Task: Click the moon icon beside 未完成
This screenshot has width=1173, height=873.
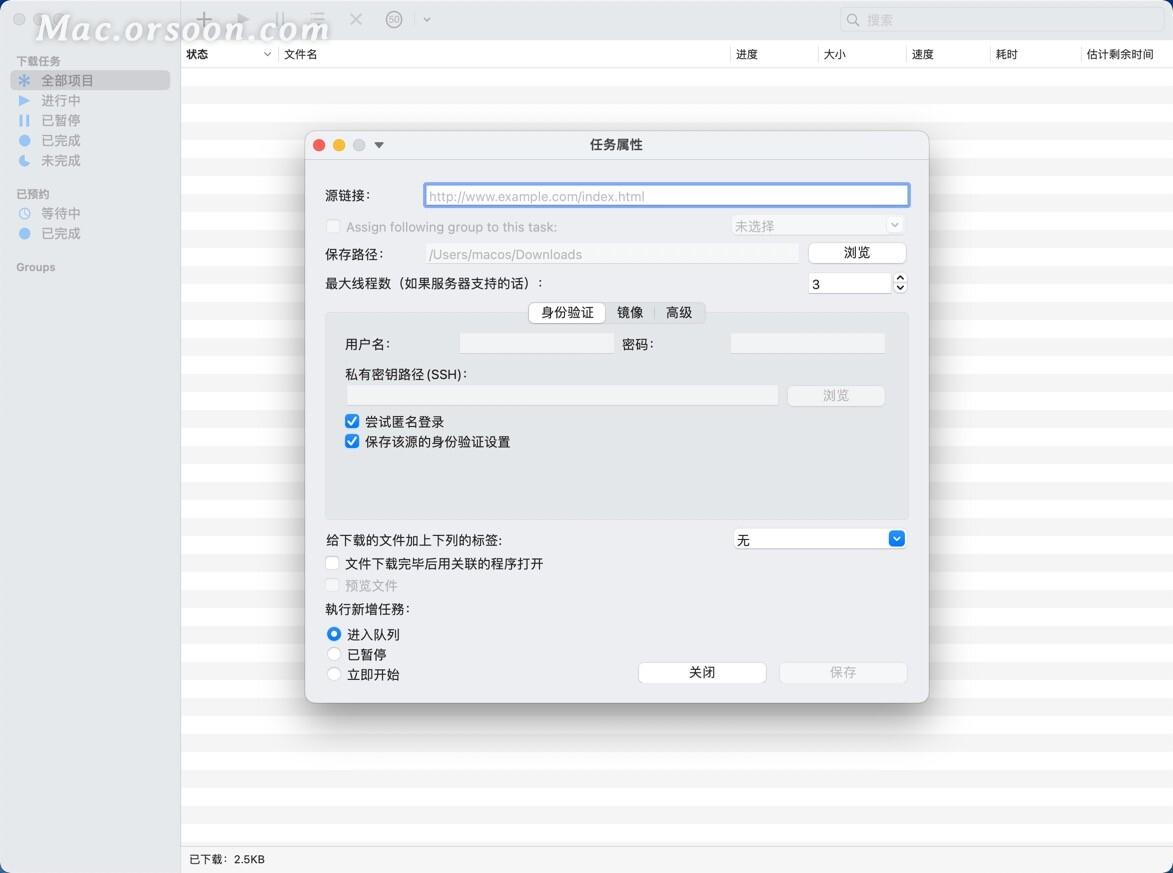Action: pyautogui.click(x=25, y=161)
